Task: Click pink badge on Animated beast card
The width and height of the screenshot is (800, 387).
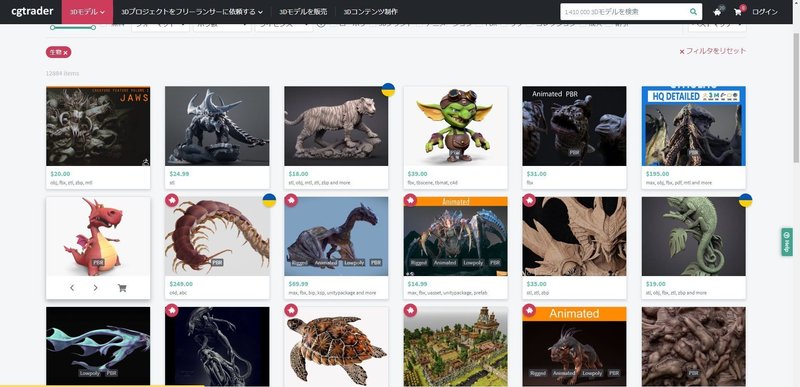Action: (529, 310)
